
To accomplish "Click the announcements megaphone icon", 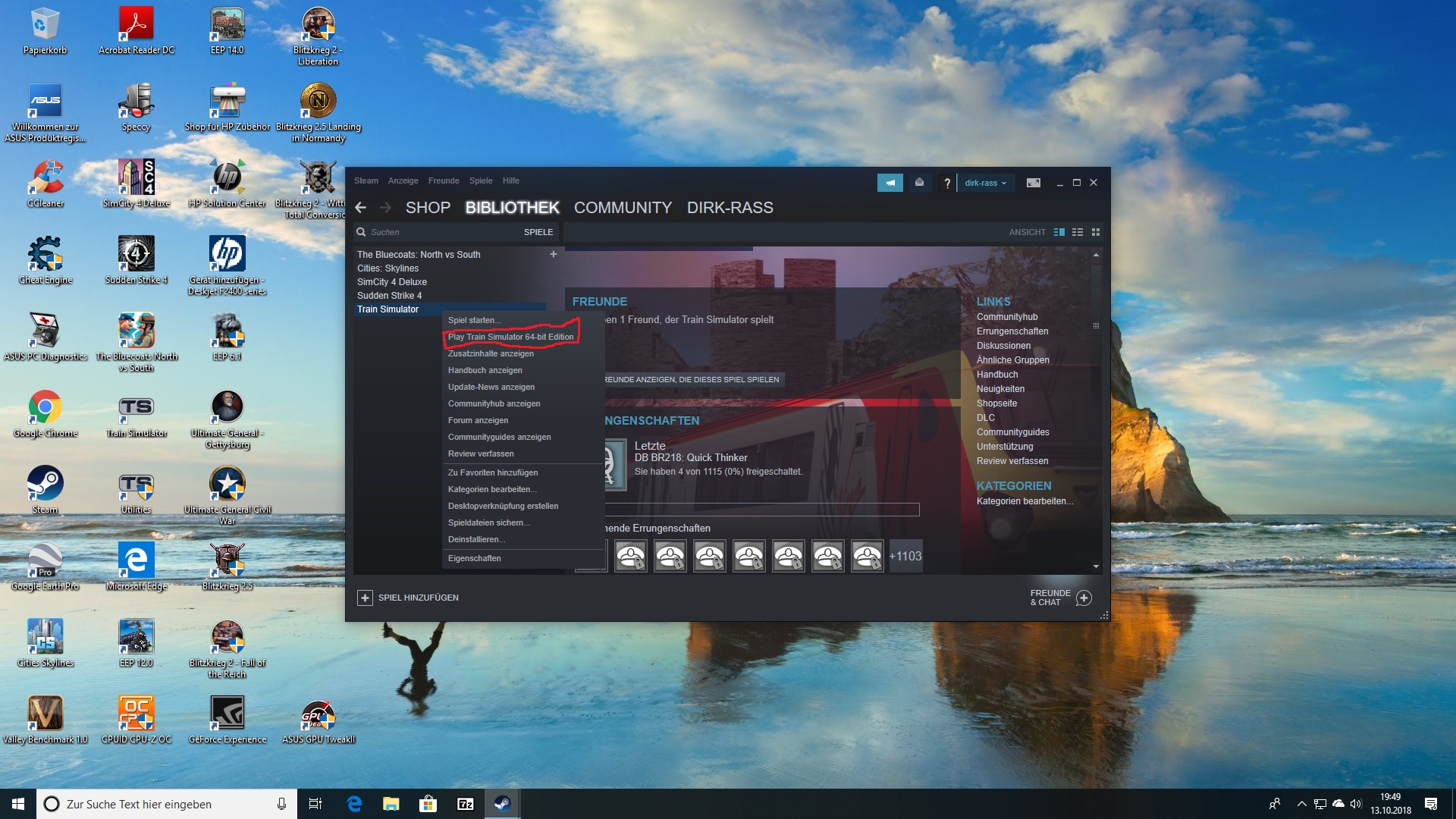I will click(x=890, y=183).
